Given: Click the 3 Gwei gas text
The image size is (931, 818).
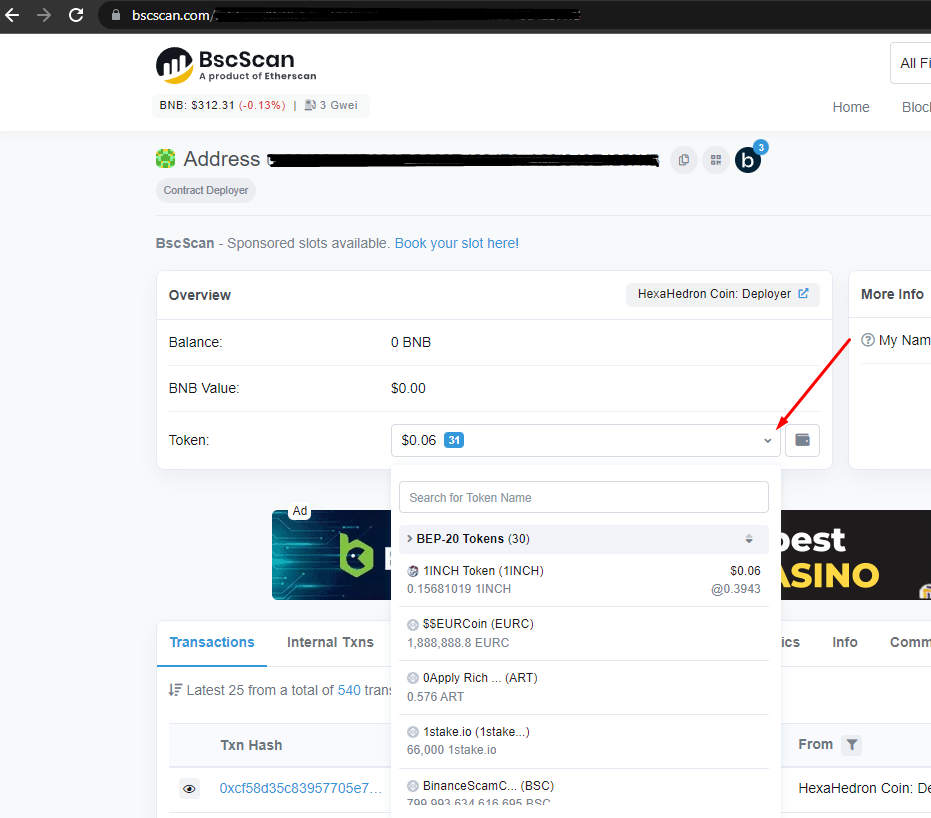Looking at the screenshot, I should [338, 105].
